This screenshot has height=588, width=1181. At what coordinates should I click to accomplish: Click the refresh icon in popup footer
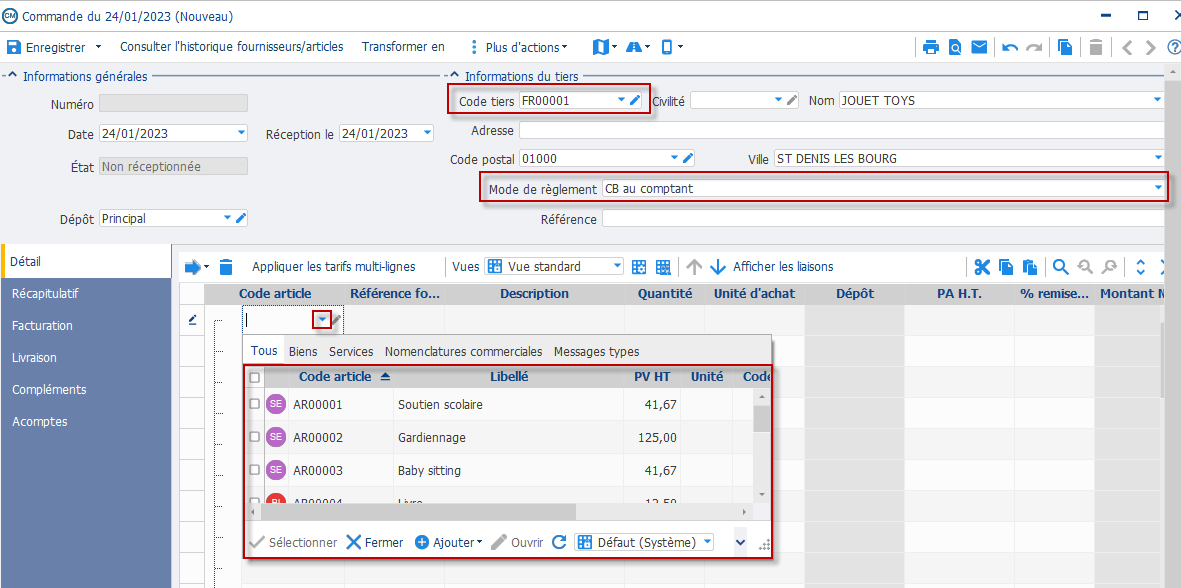(559, 542)
